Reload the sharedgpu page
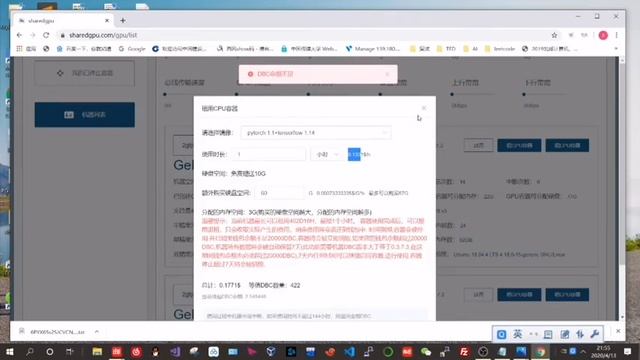The height and width of the screenshot is (360, 640). coord(46,35)
